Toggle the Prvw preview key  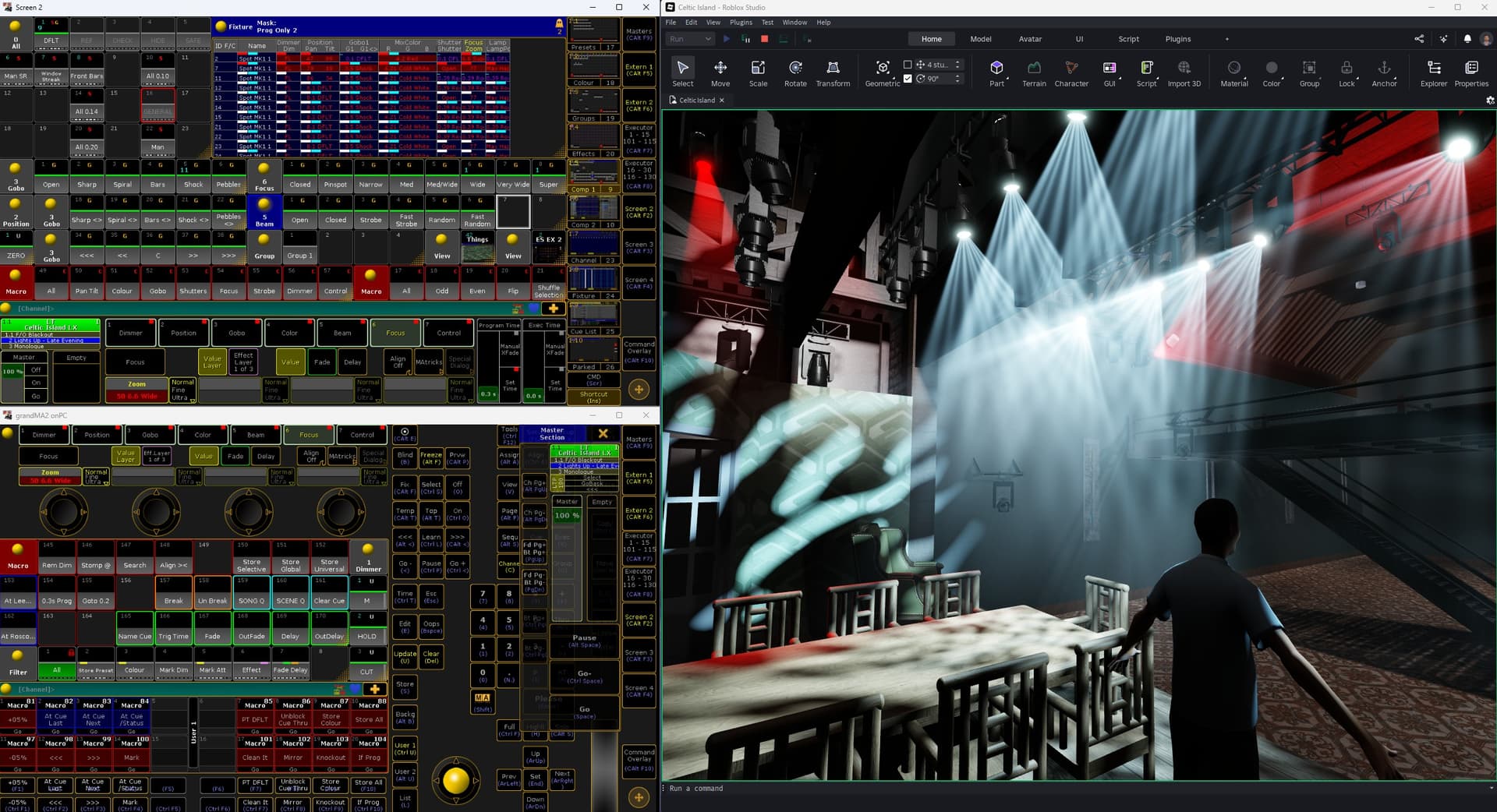click(x=458, y=458)
